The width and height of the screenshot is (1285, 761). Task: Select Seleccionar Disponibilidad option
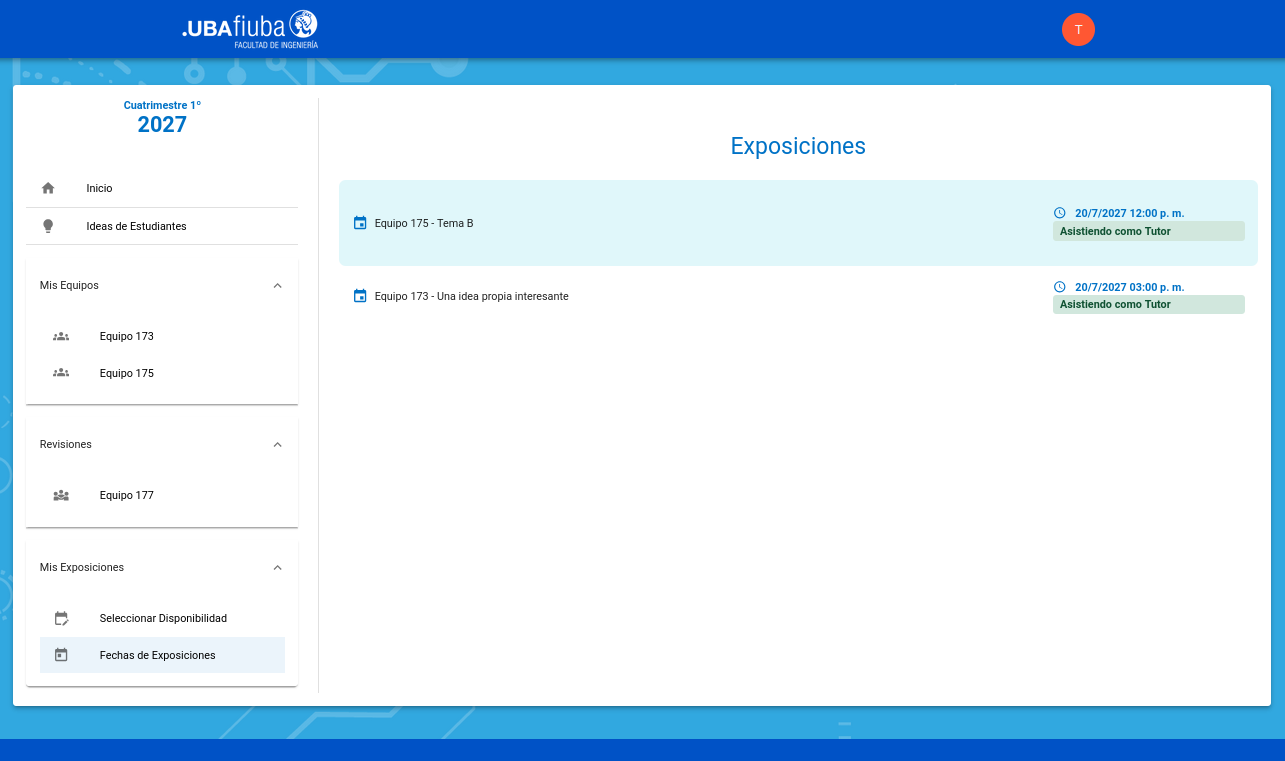pyautogui.click(x=163, y=618)
